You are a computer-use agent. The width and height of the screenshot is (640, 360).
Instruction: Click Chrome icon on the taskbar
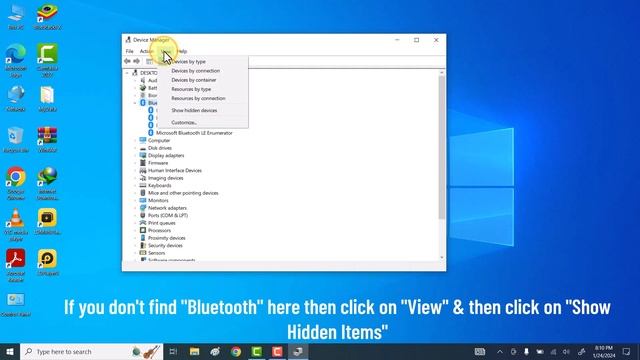point(236,351)
